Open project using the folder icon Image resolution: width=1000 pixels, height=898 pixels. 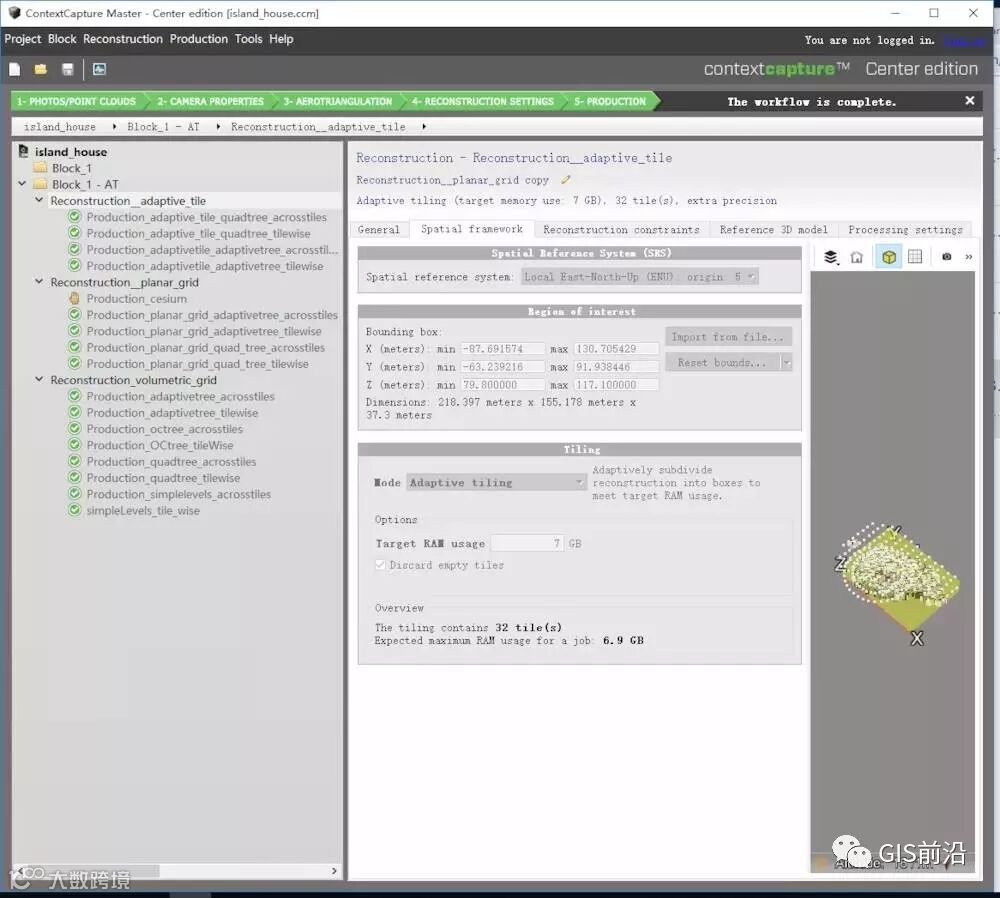[41, 69]
